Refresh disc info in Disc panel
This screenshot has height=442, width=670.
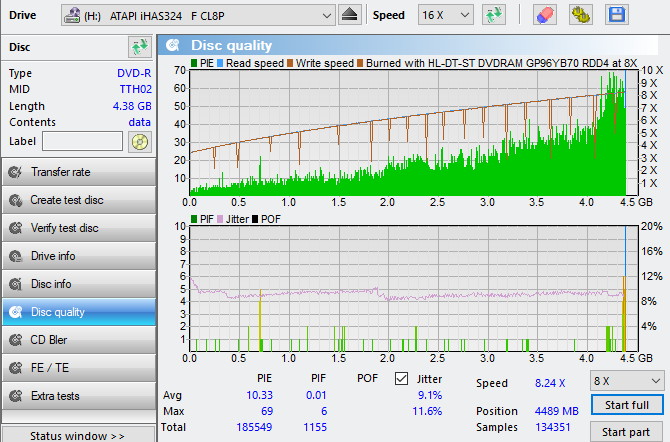[139, 47]
